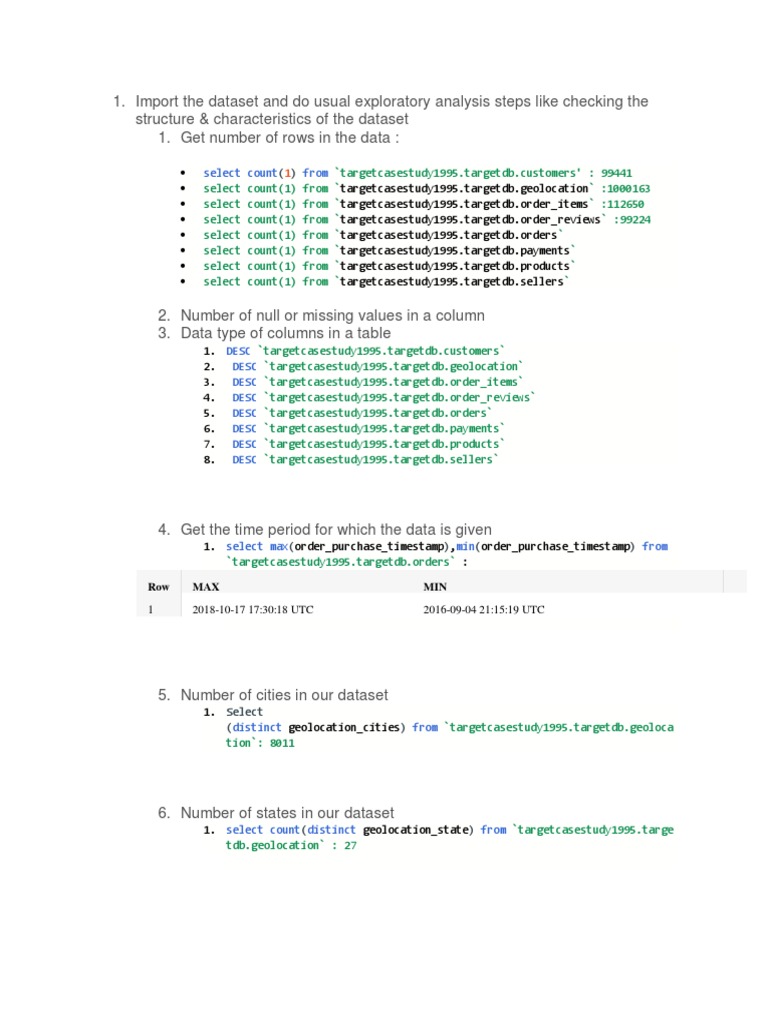Click the max timestamp cell 2018-10-17
Viewport: 768px width, 1024px height.
pyautogui.click(x=253, y=609)
